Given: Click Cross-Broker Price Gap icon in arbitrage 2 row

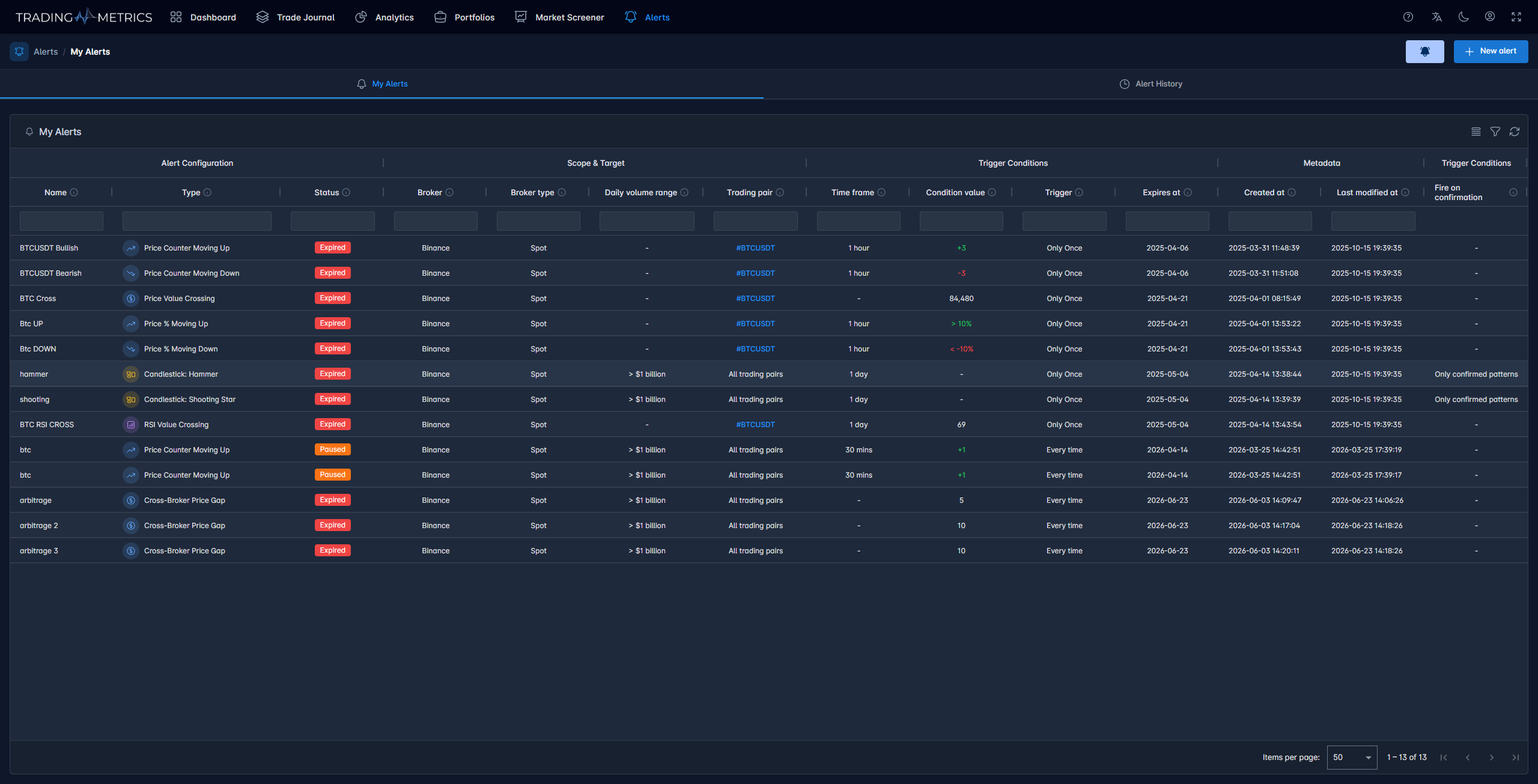Looking at the screenshot, I should click(130, 526).
